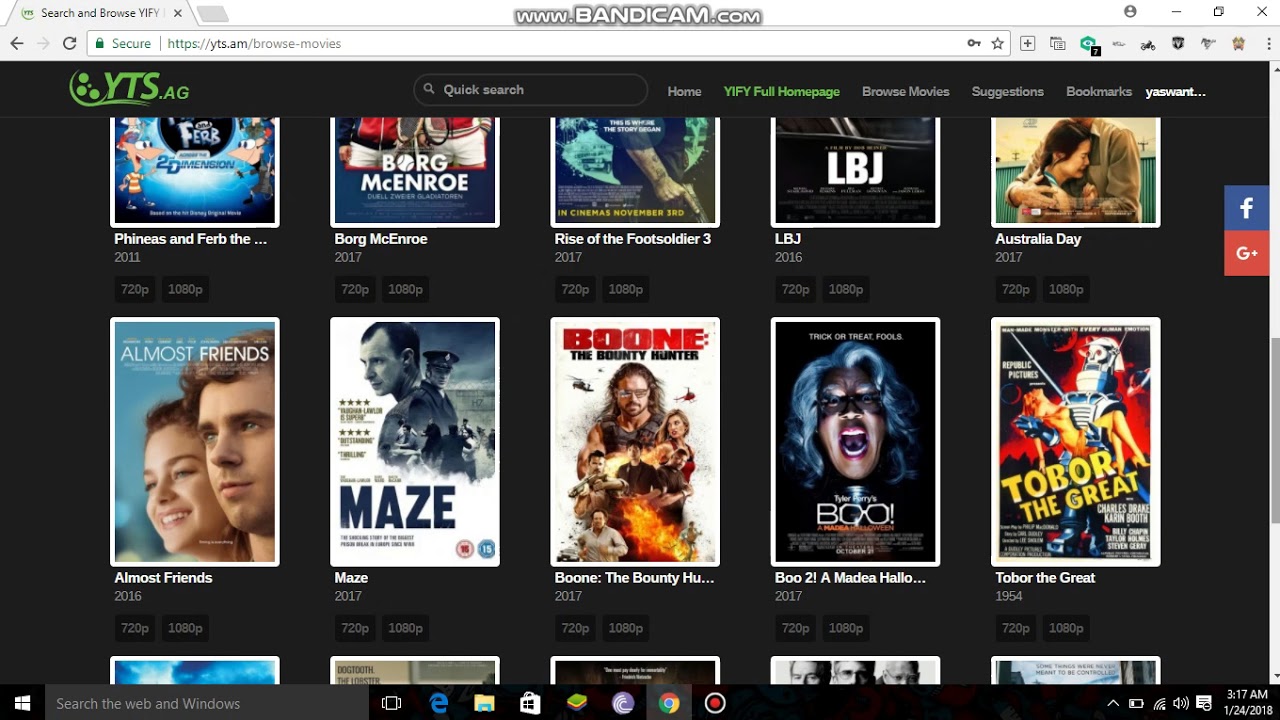Screen dimensions: 1280x720
Task: Open Bookmarks in navigation
Action: point(1099,91)
